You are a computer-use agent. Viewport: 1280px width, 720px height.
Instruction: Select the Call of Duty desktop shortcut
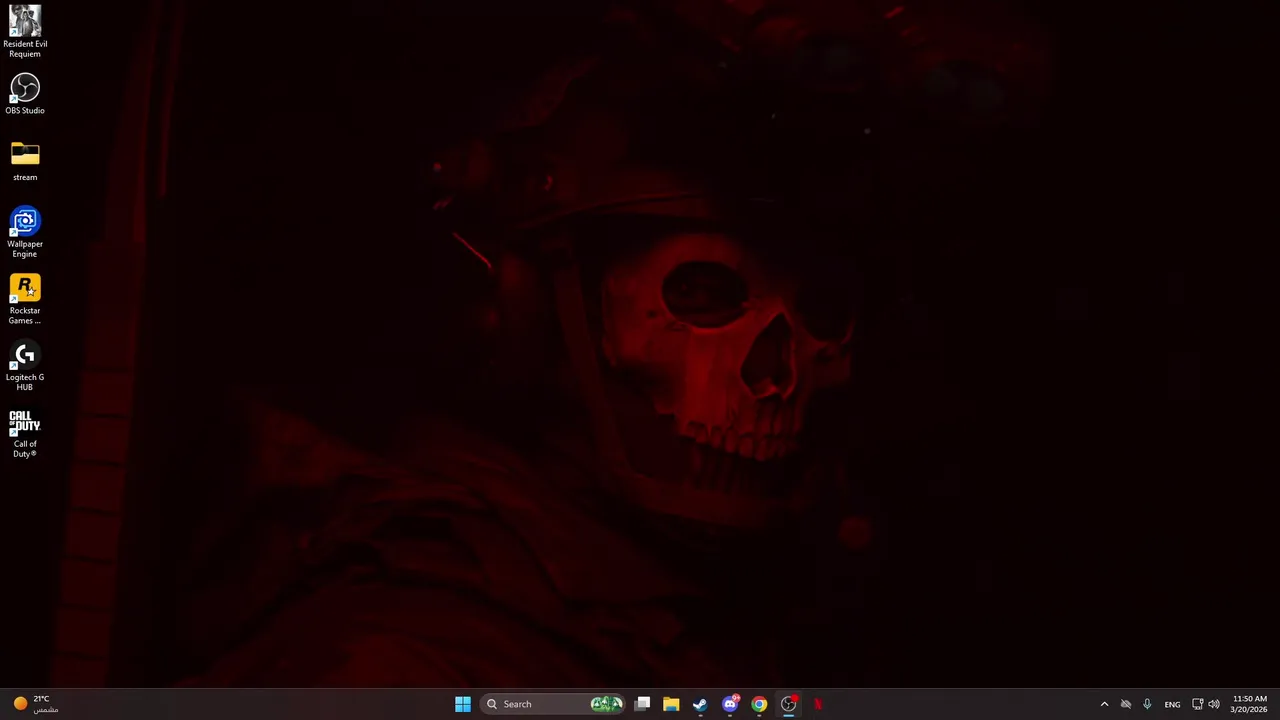click(25, 433)
